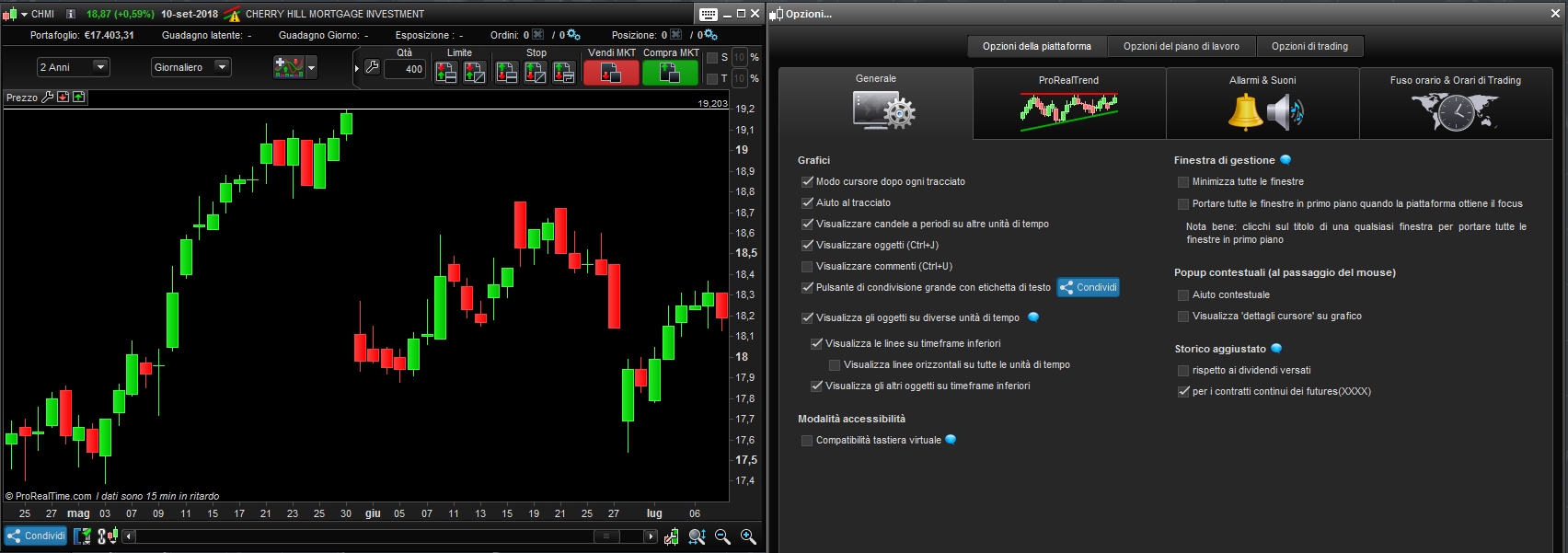Open the dropdown arrow beside CHMI ticker
This screenshot has width=1568, height=553.
click(24, 14)
